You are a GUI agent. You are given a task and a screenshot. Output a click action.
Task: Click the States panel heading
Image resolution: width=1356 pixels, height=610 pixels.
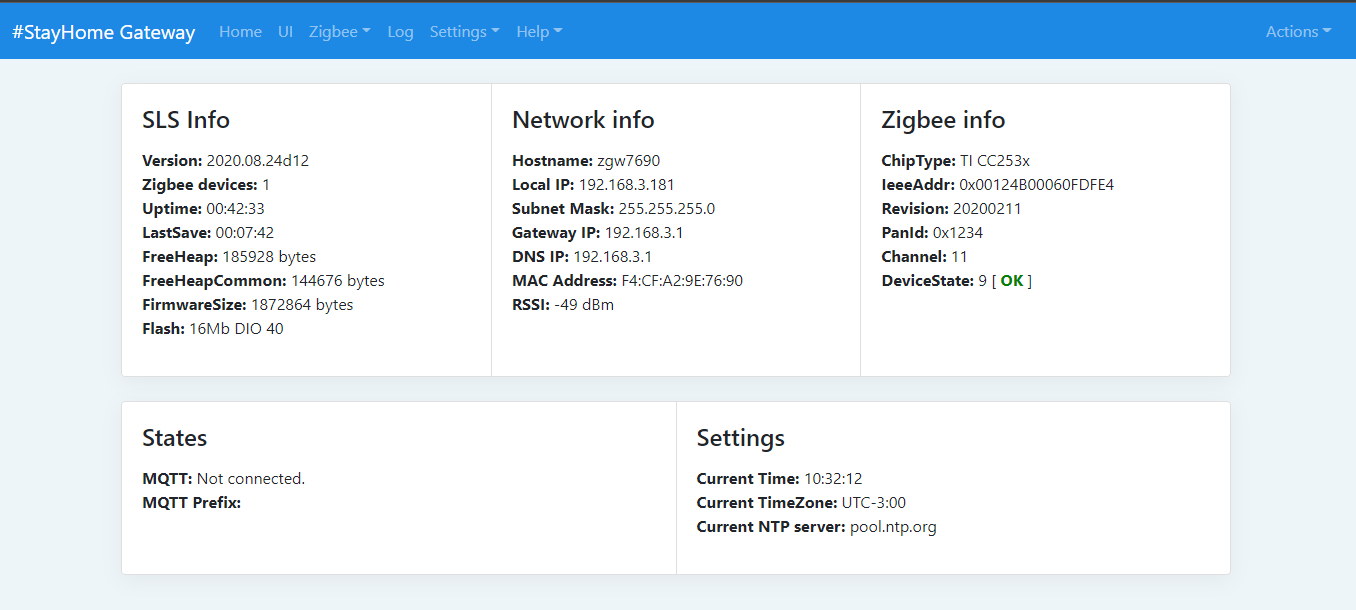coord(175,438)
